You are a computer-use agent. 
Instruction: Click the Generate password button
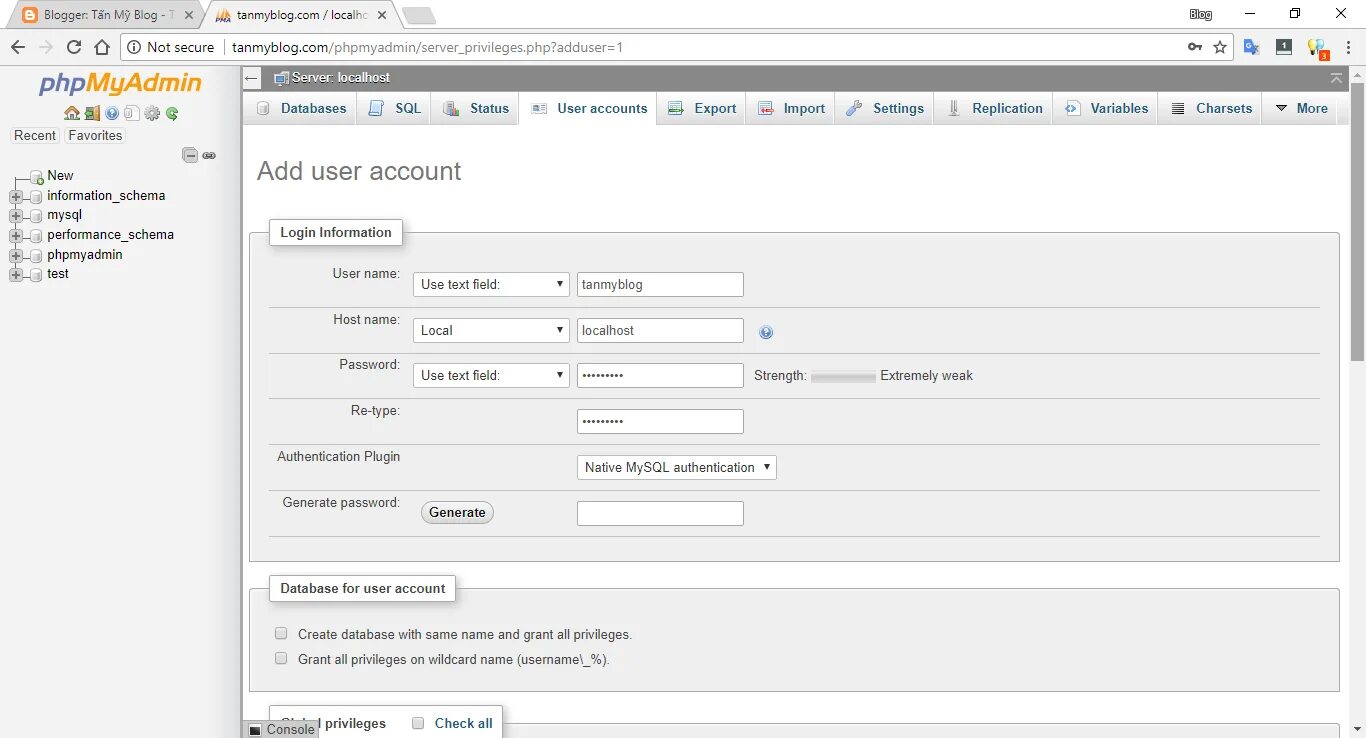(x=457, y=512)
